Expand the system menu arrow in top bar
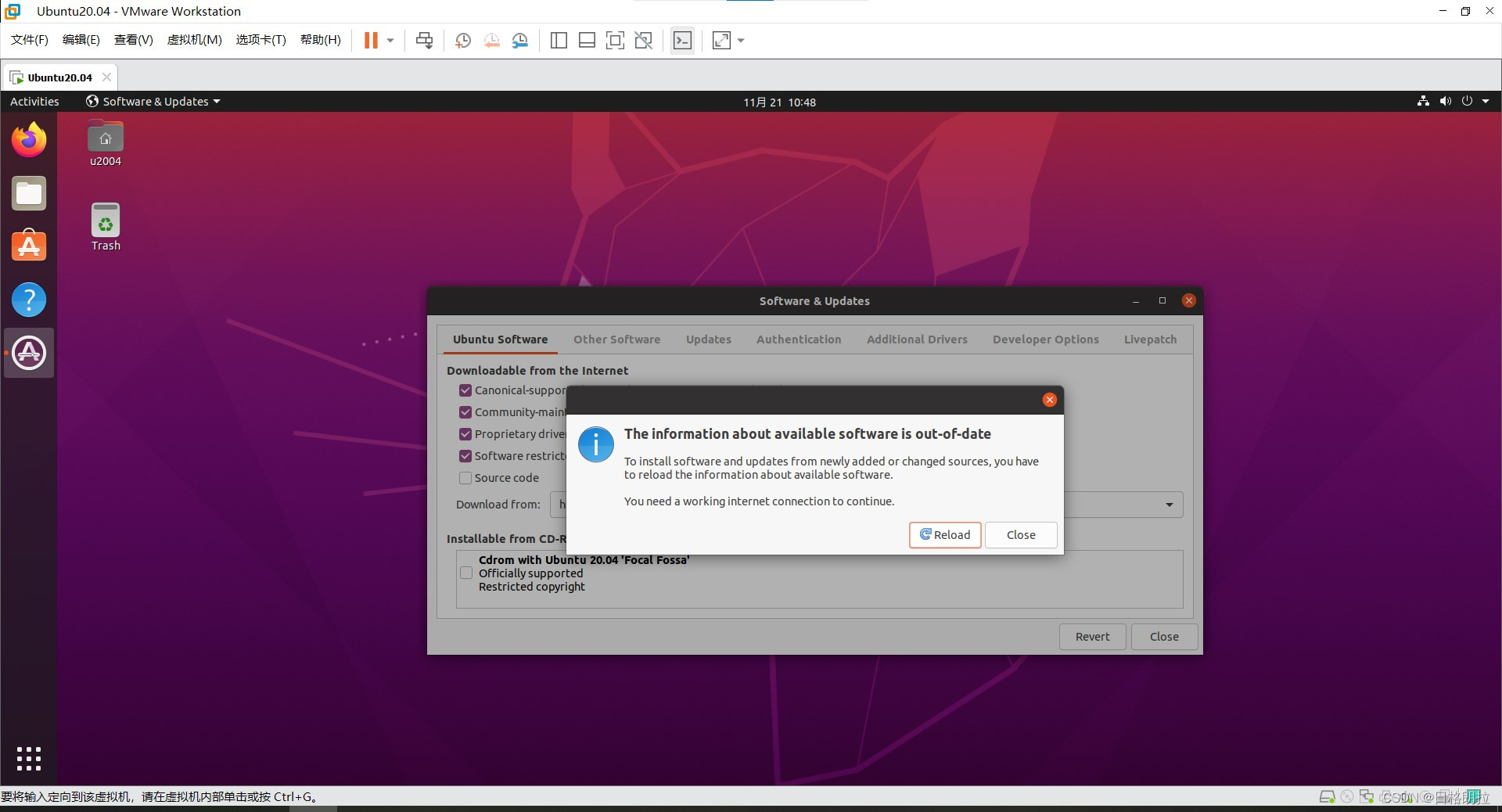The height and width of the screenshot is (812, 1502). pos(1486,101)
